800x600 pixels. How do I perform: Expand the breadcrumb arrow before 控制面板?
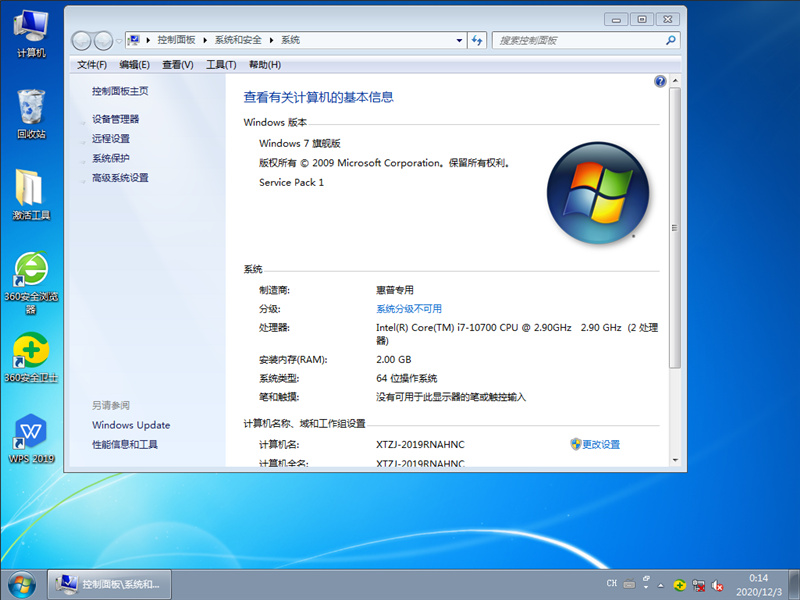click(x=148, y=40)
